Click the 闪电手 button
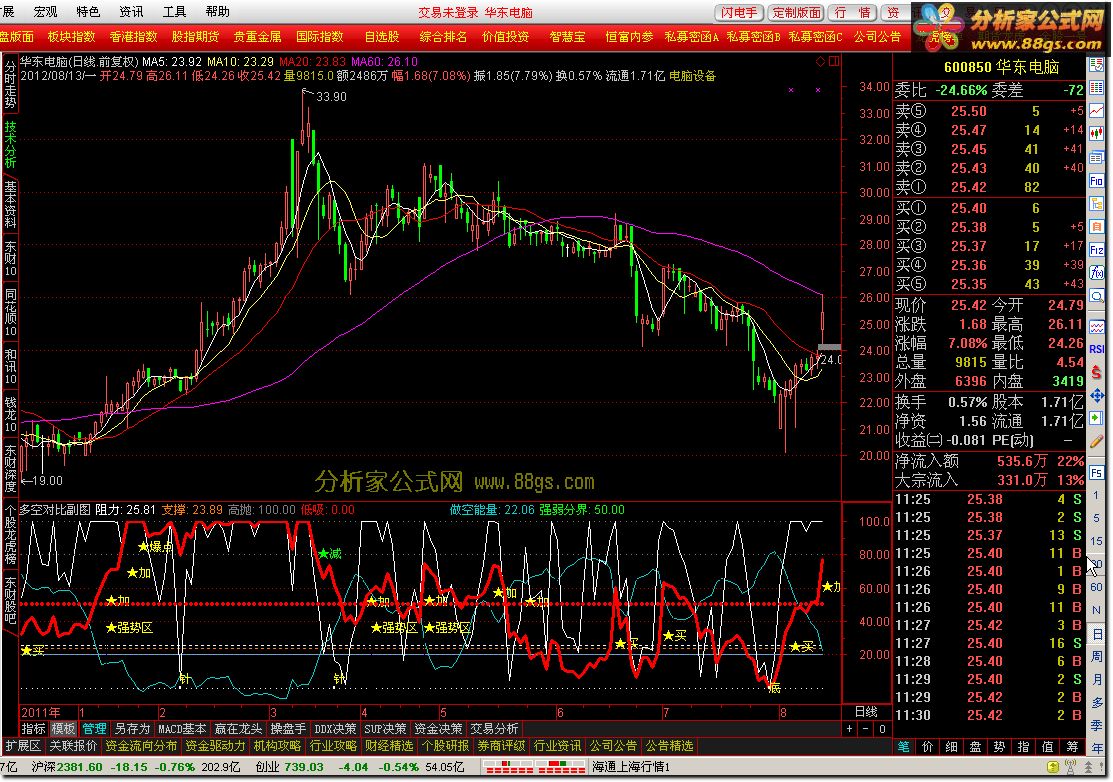 pos(739,13)
